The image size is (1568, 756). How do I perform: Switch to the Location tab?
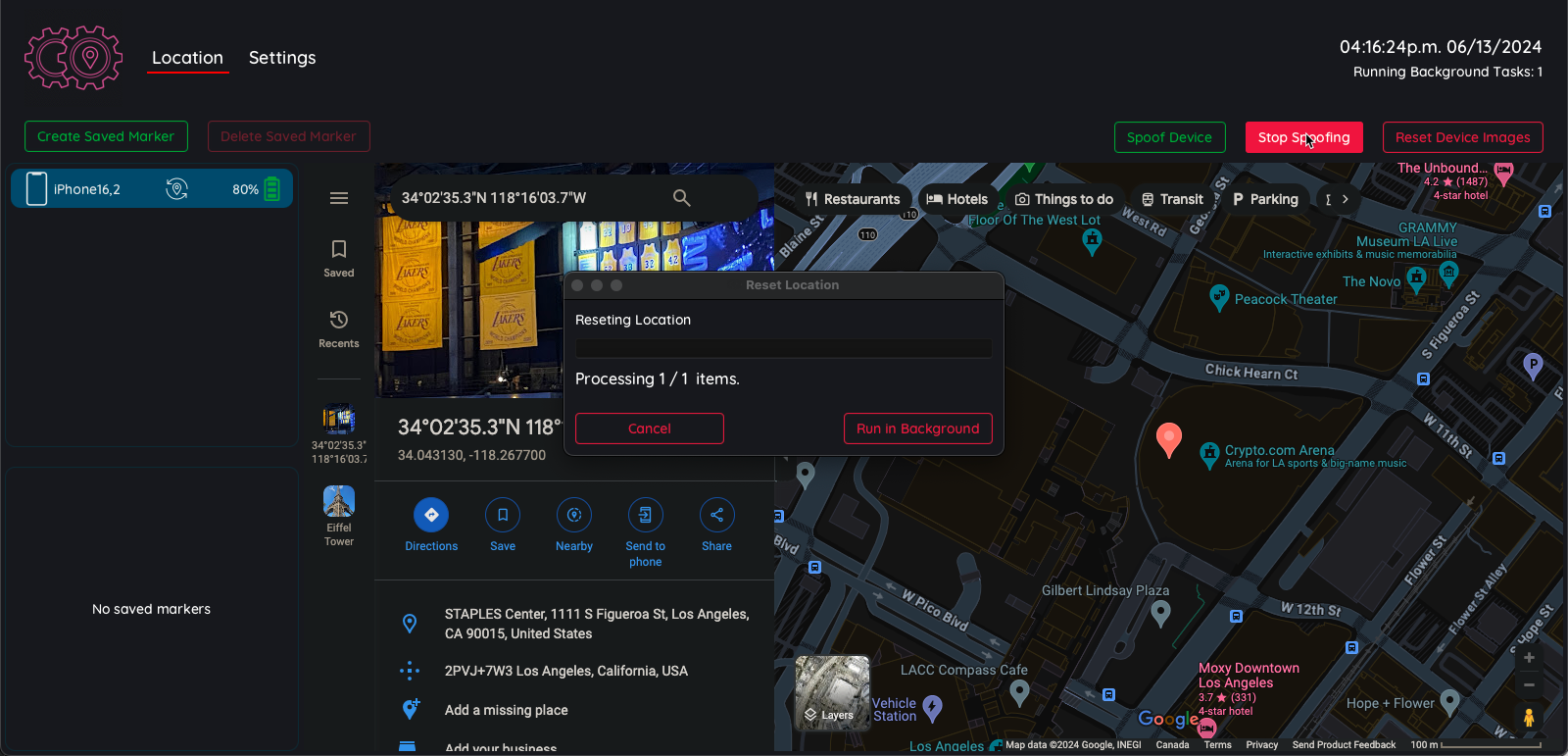188,58
